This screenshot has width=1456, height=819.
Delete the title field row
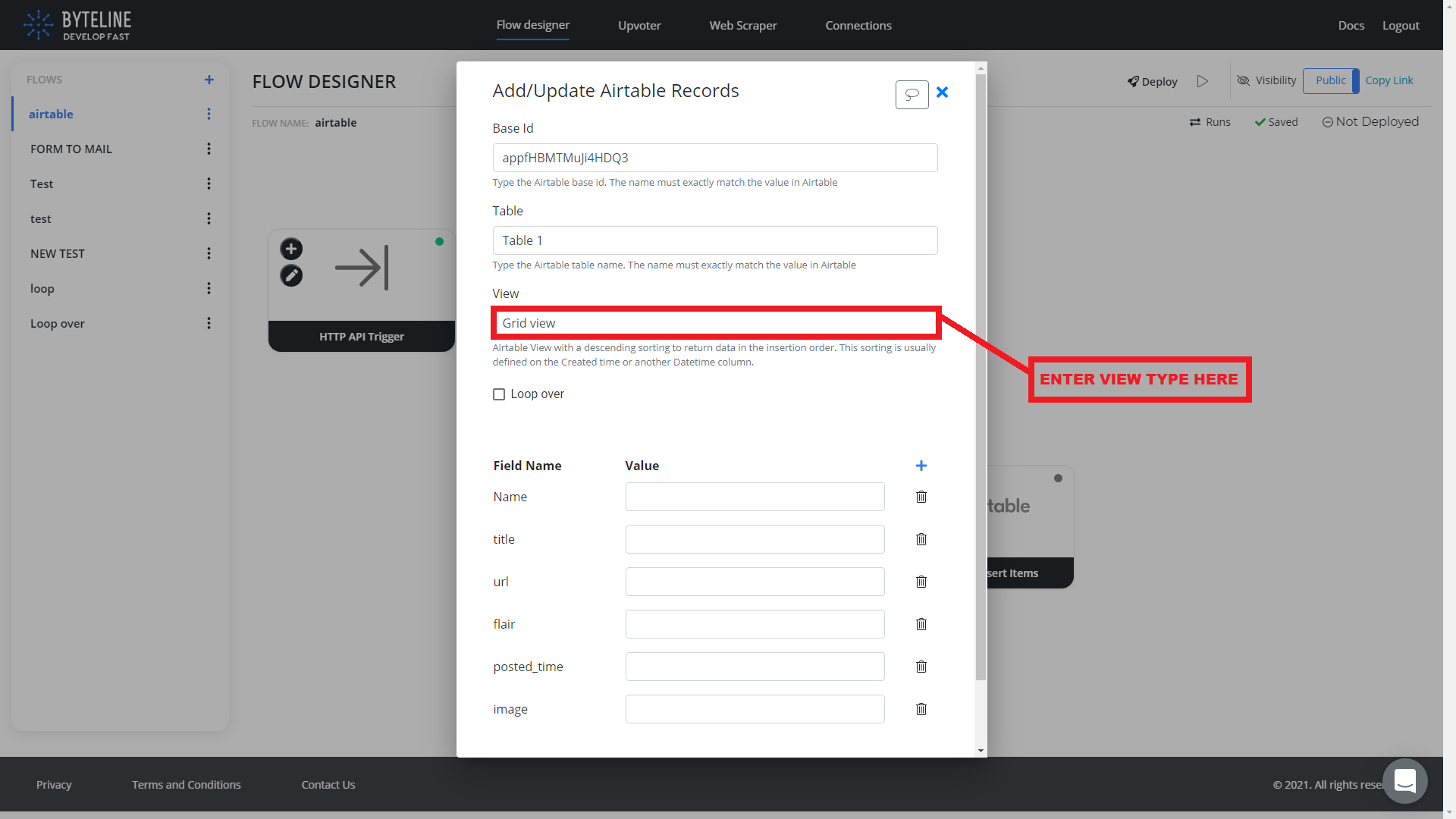921,539
